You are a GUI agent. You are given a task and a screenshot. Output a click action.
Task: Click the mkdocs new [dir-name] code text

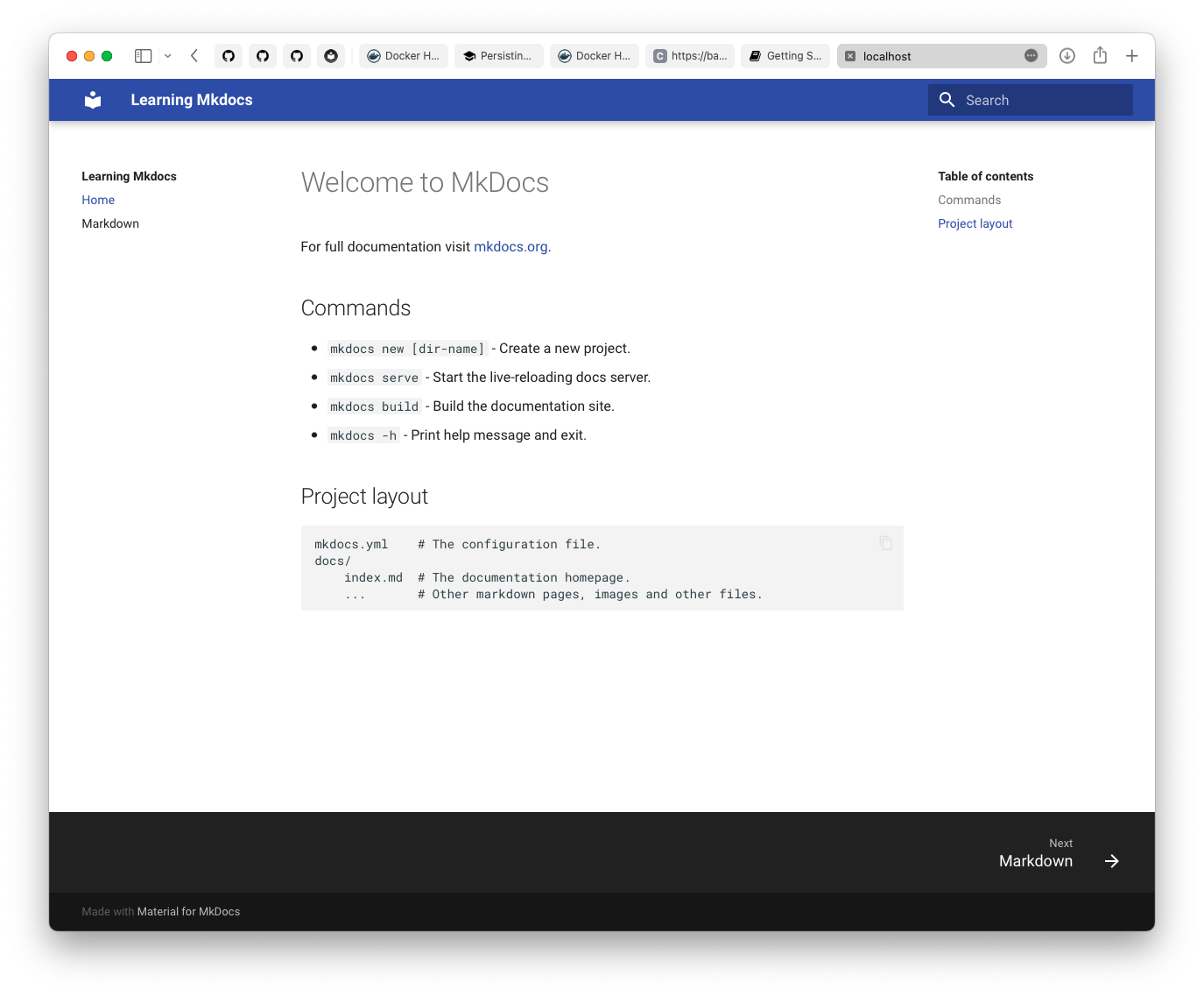pos(407,349)
